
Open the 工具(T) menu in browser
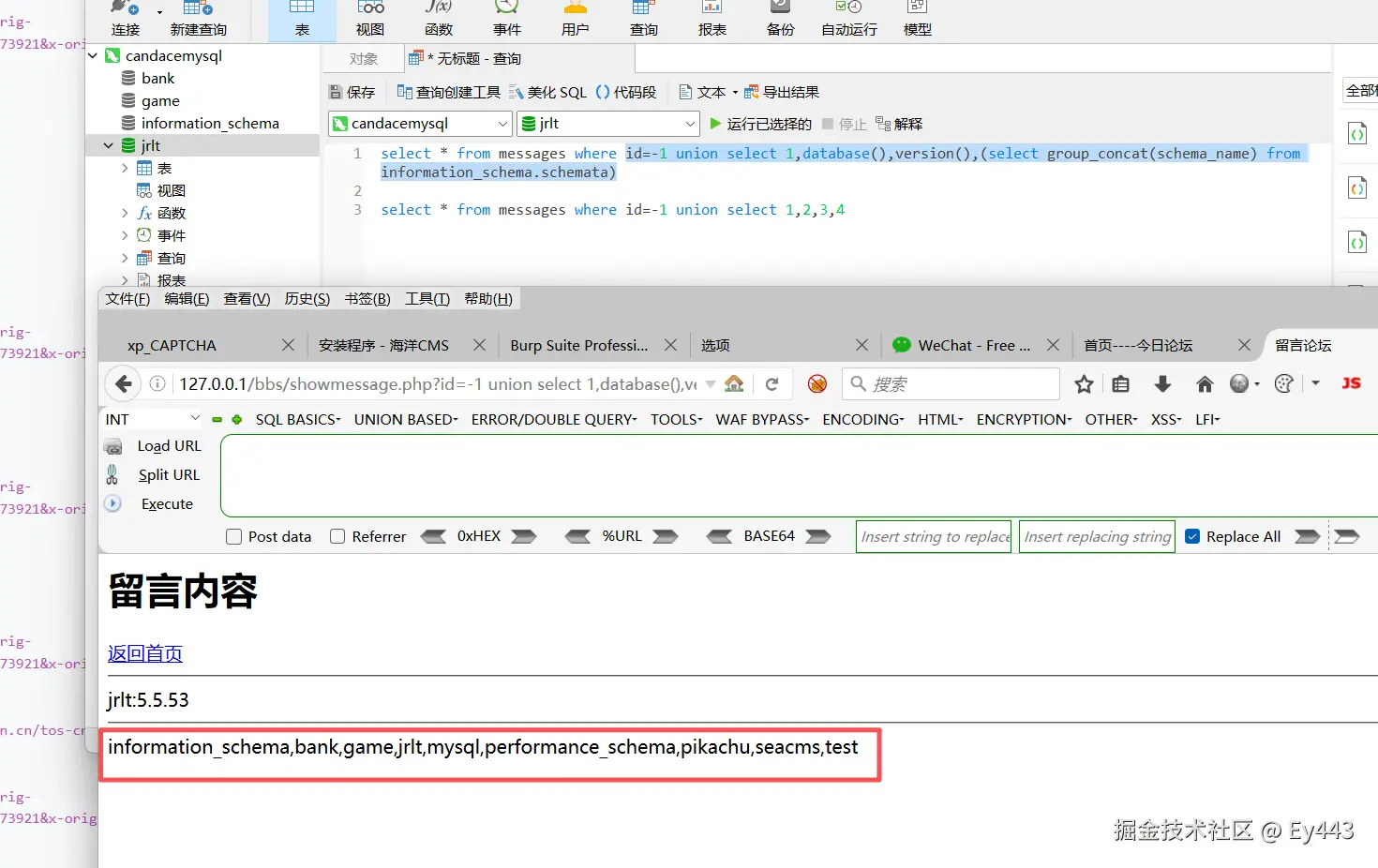click(427, 299)
